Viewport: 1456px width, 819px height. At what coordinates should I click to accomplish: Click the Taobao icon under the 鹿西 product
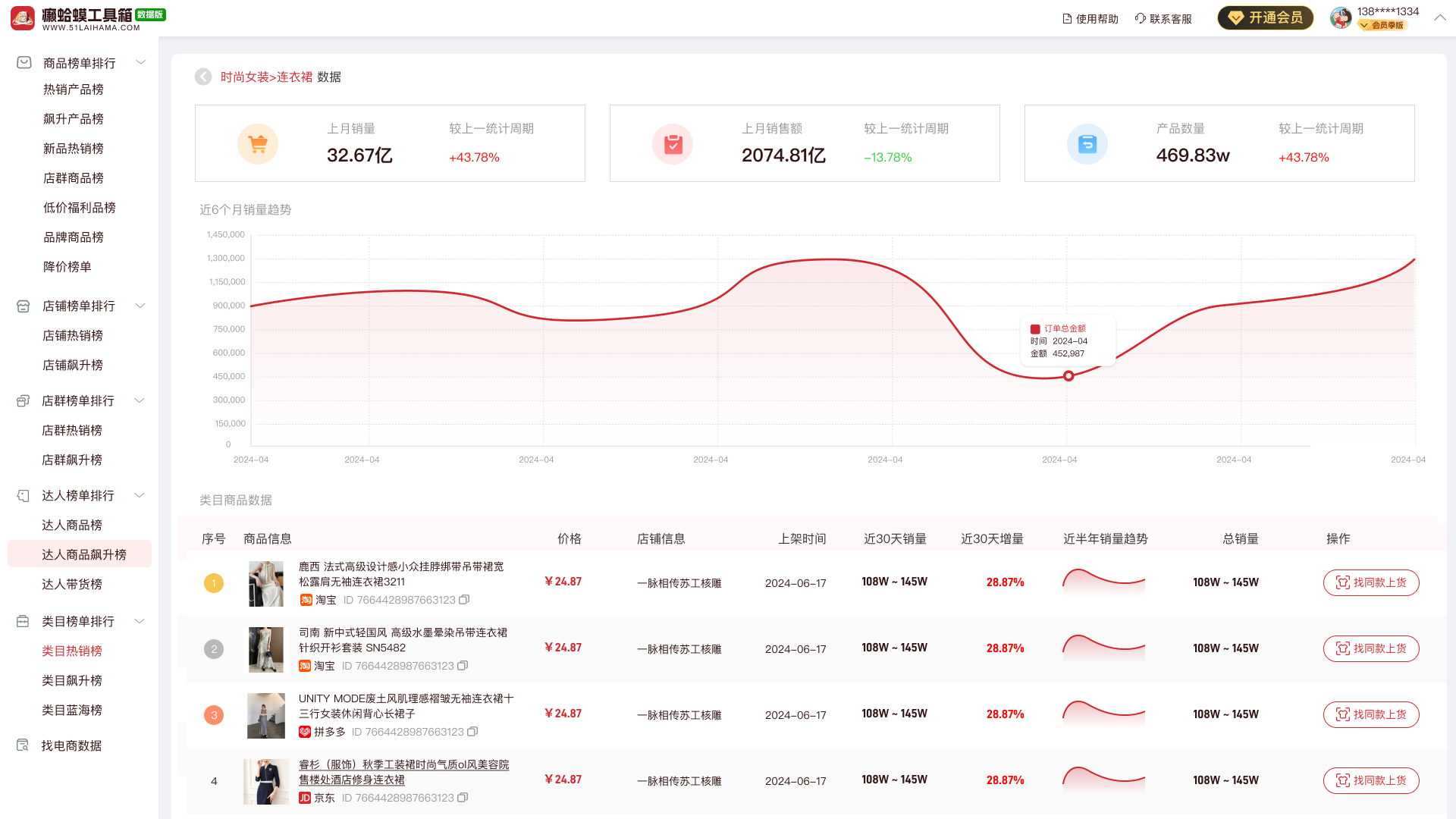point(306,599)
